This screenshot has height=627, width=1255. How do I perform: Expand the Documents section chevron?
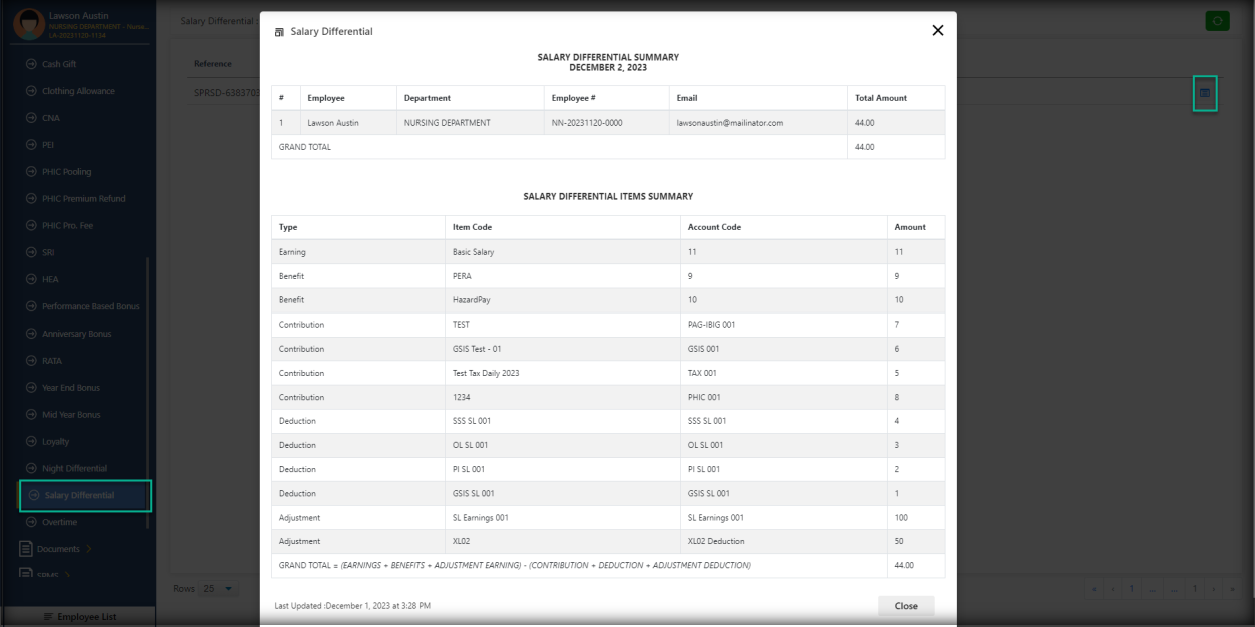coord(88,549)
